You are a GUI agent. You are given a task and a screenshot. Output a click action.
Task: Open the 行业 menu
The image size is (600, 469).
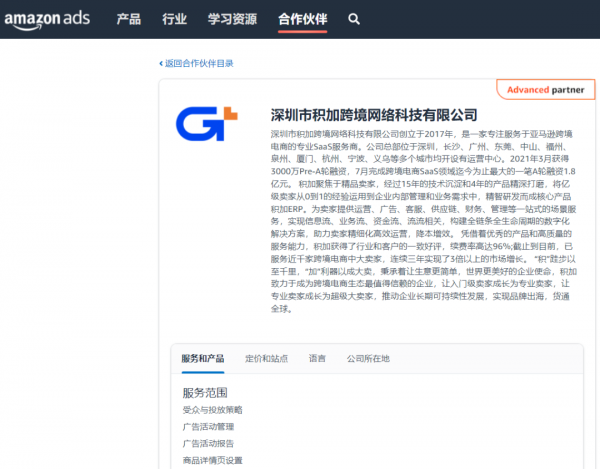pos(174,19)
